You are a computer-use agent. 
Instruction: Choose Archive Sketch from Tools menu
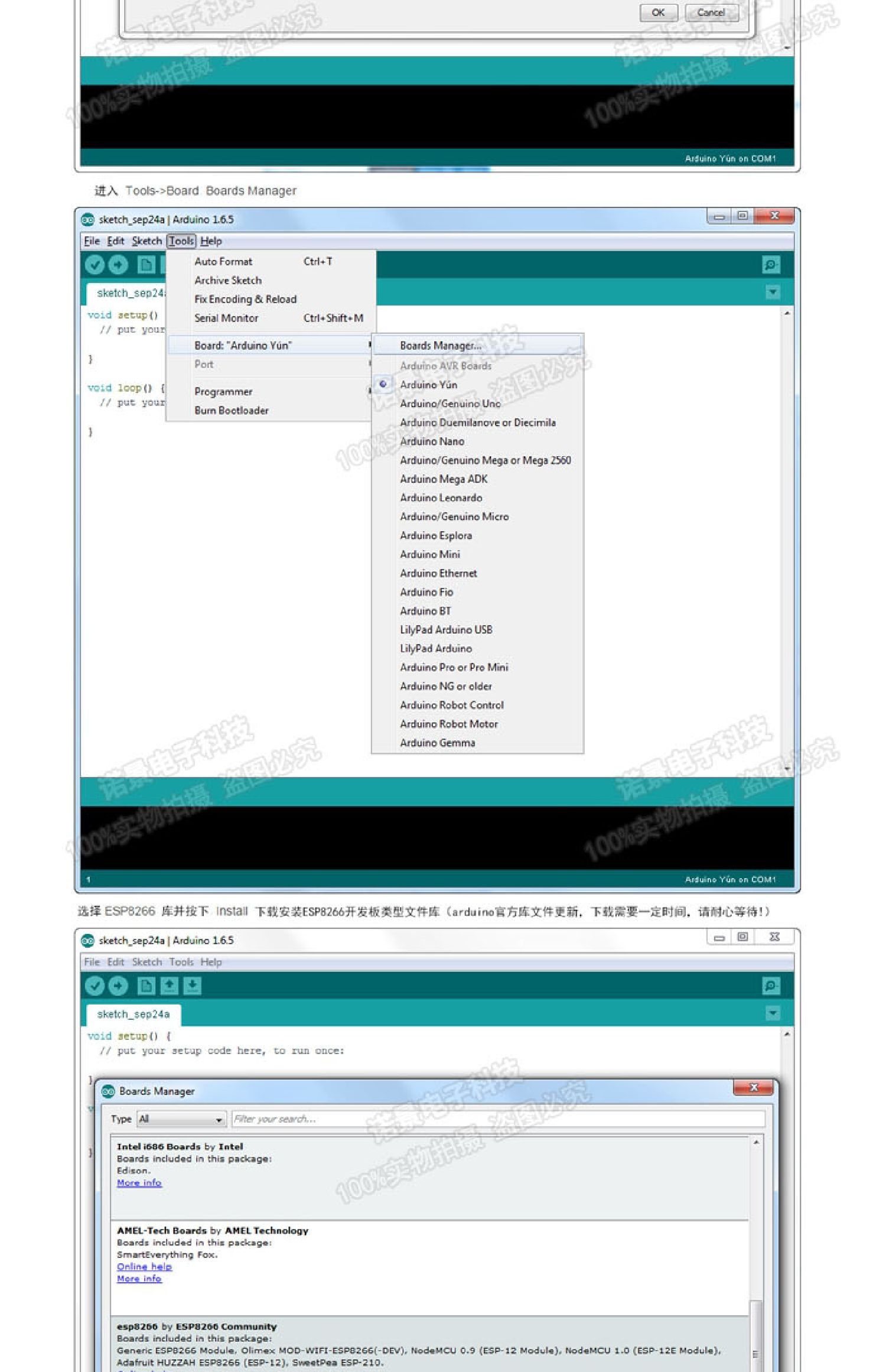(x=271, y=281)
